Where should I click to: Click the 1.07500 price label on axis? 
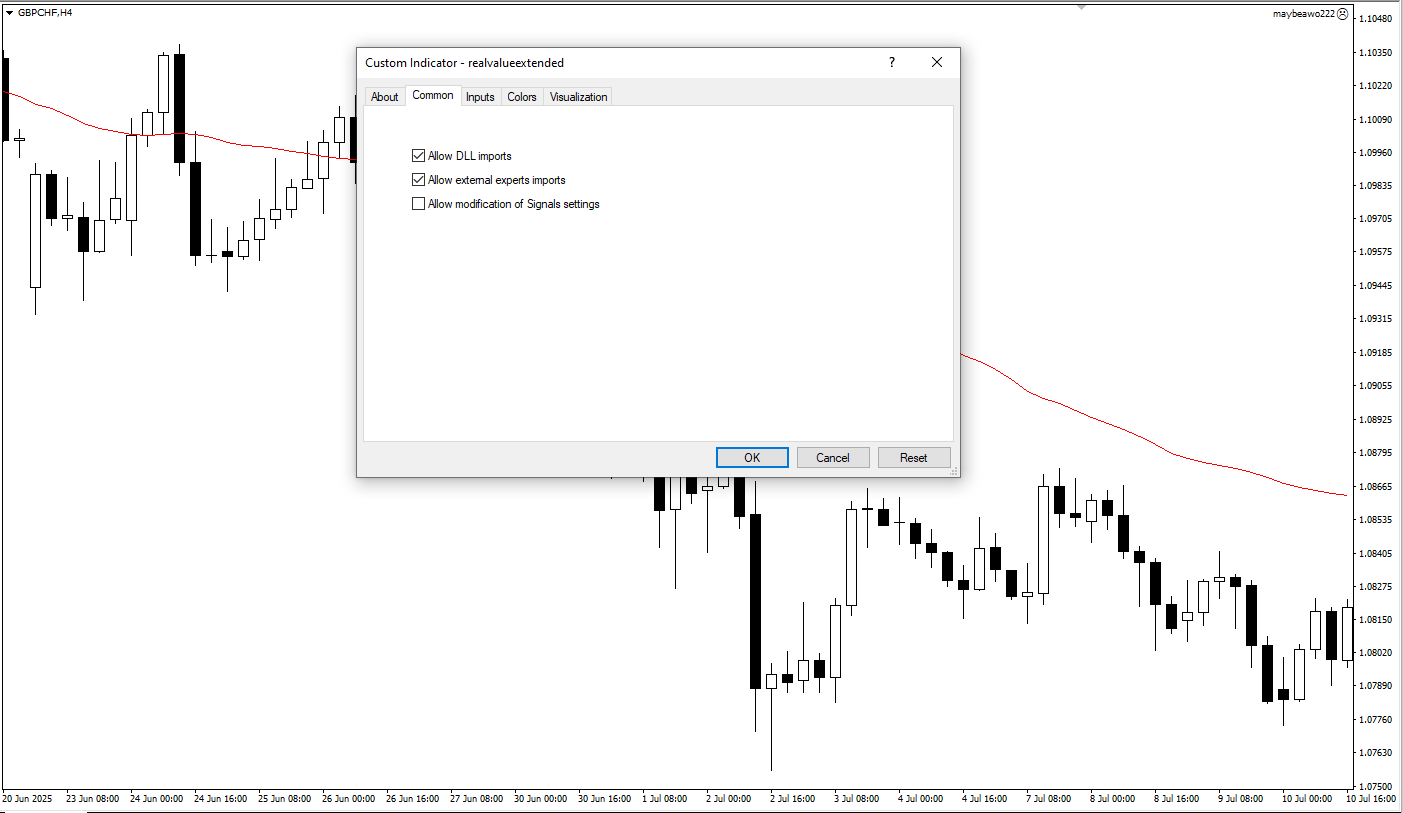point(1377,786)
